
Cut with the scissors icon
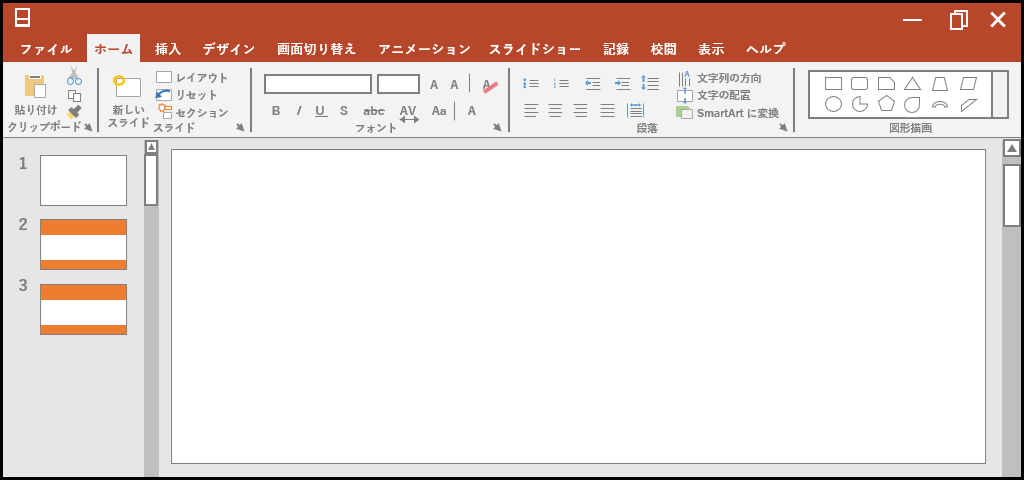coord(74,76)
